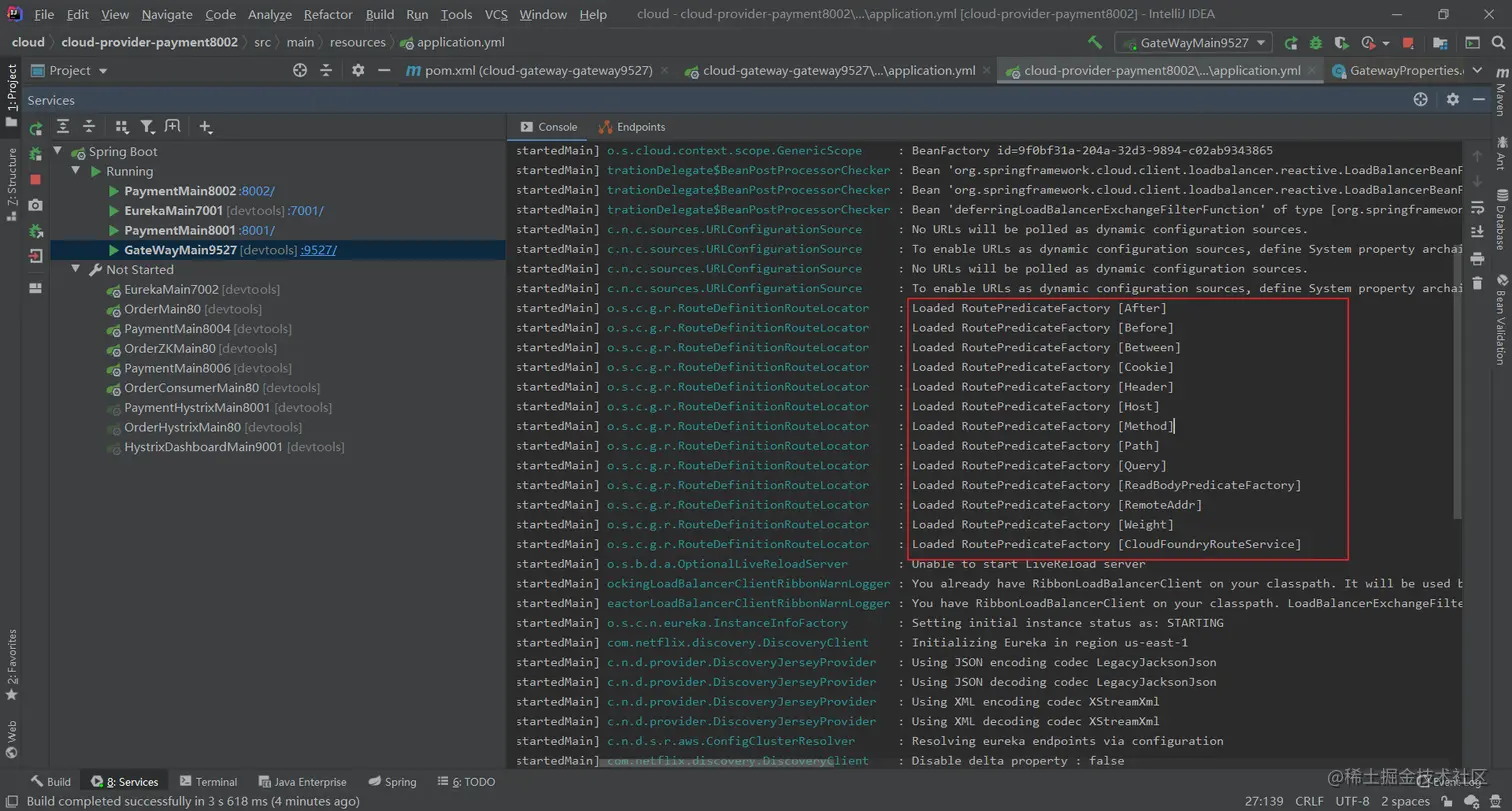Viewport: 1512px width, 811px height.
Task: Open the 6: TODO tool window
Action: [x=466, y=782]
